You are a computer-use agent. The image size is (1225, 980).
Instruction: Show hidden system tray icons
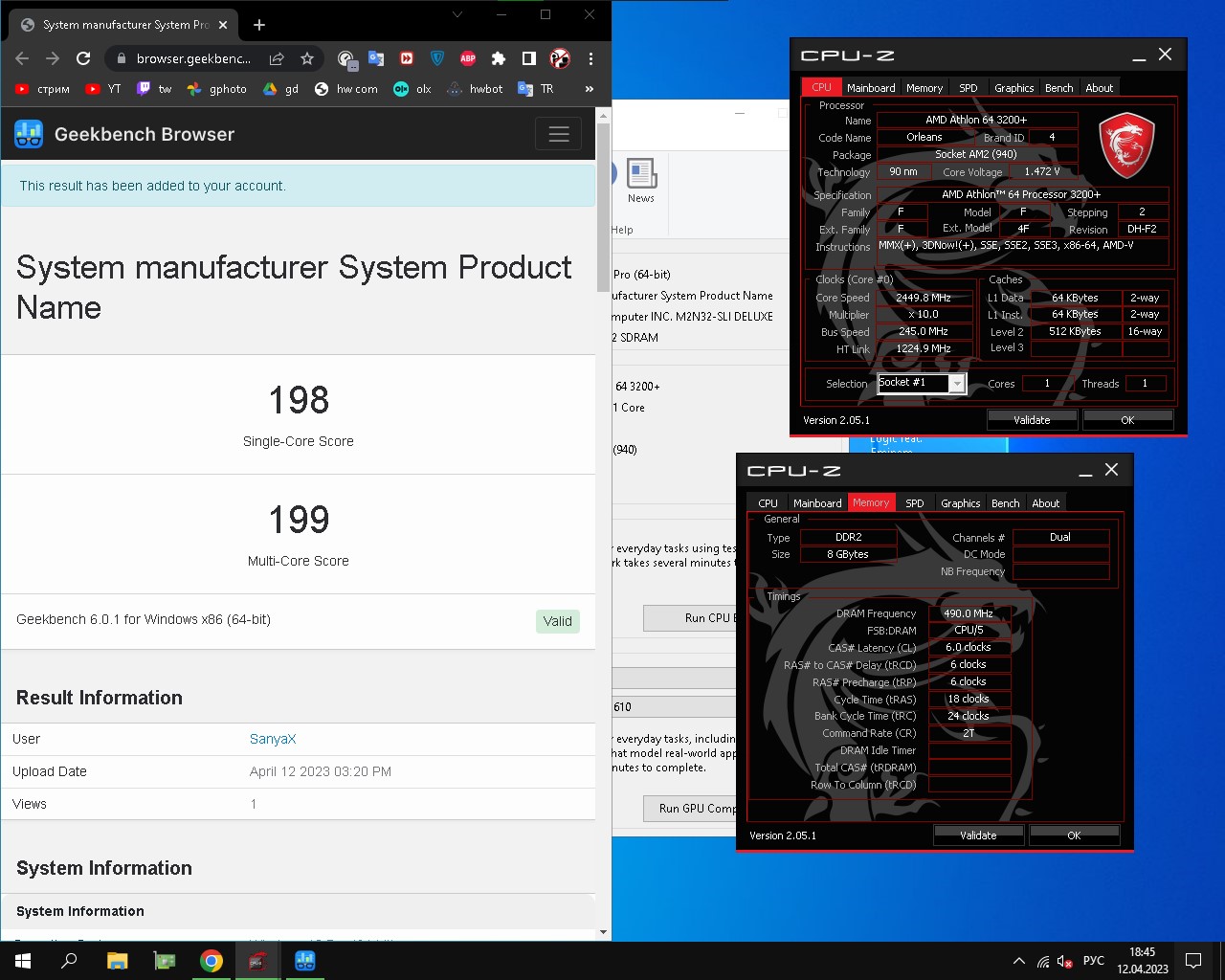pyautogui.click(x=1019, y=961)
